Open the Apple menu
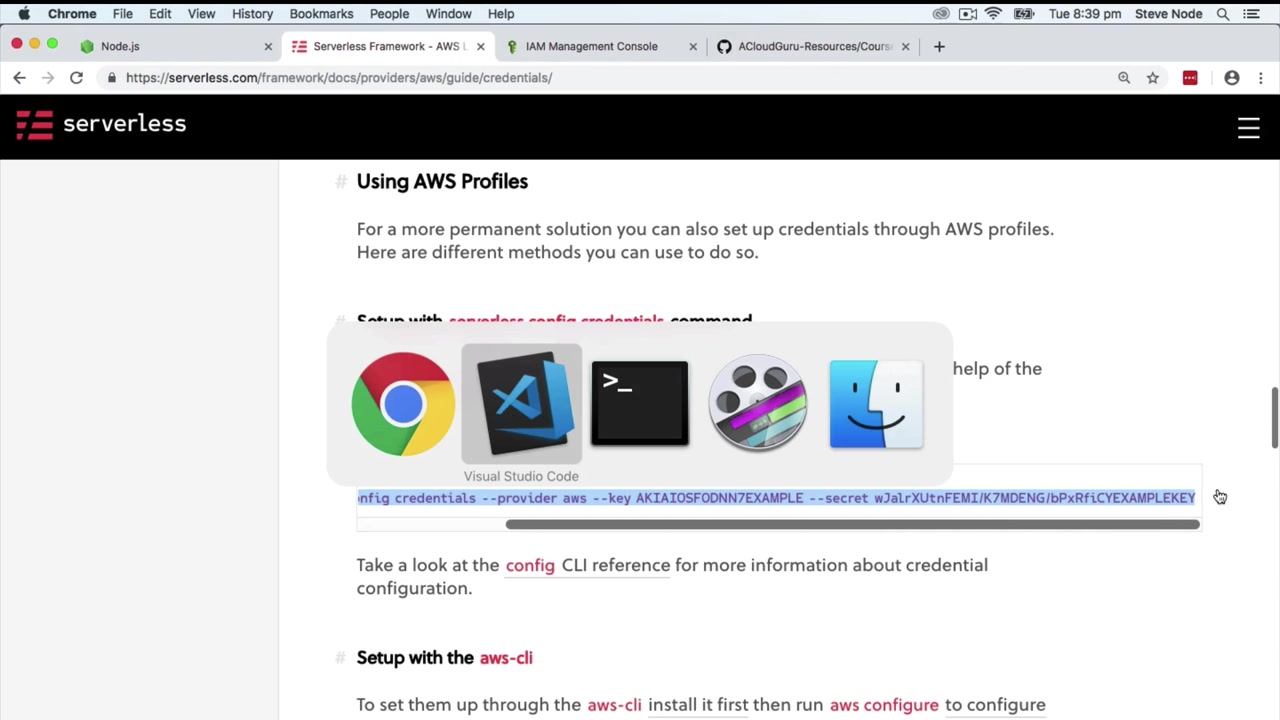This screenshot has width=1280, height=720. pyautogui.click(x=24, y=14)
